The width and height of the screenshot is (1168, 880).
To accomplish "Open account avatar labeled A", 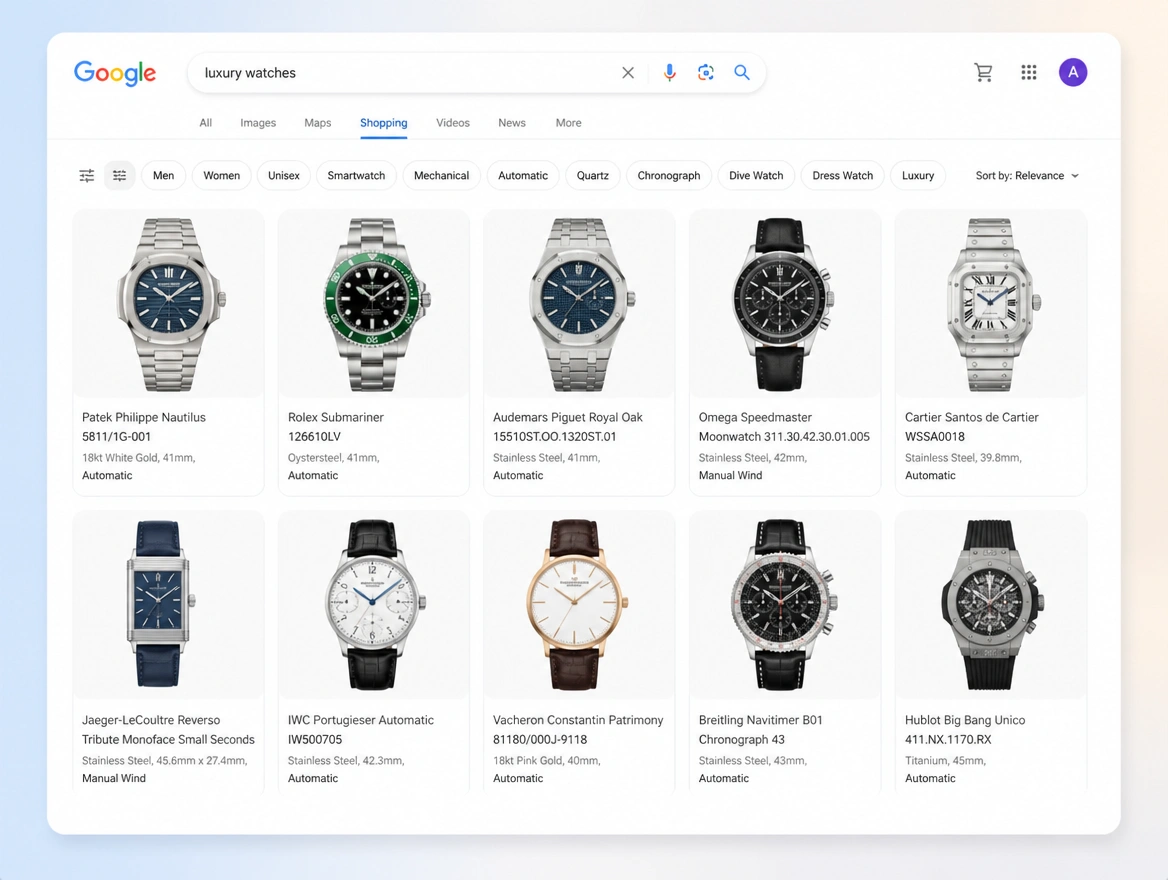I will pyautogui.click(x=1073, y=72).
